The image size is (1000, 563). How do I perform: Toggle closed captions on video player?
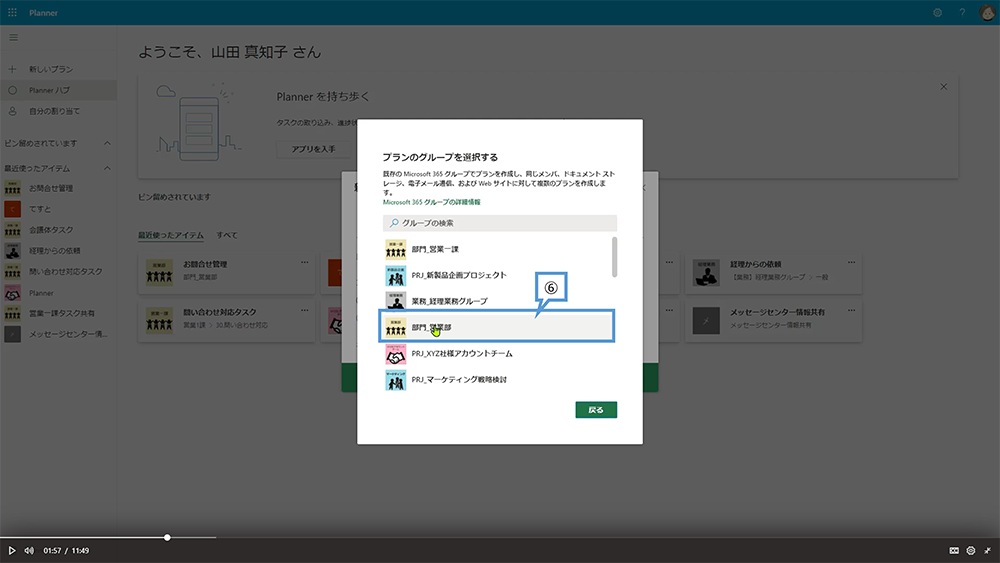953,550
